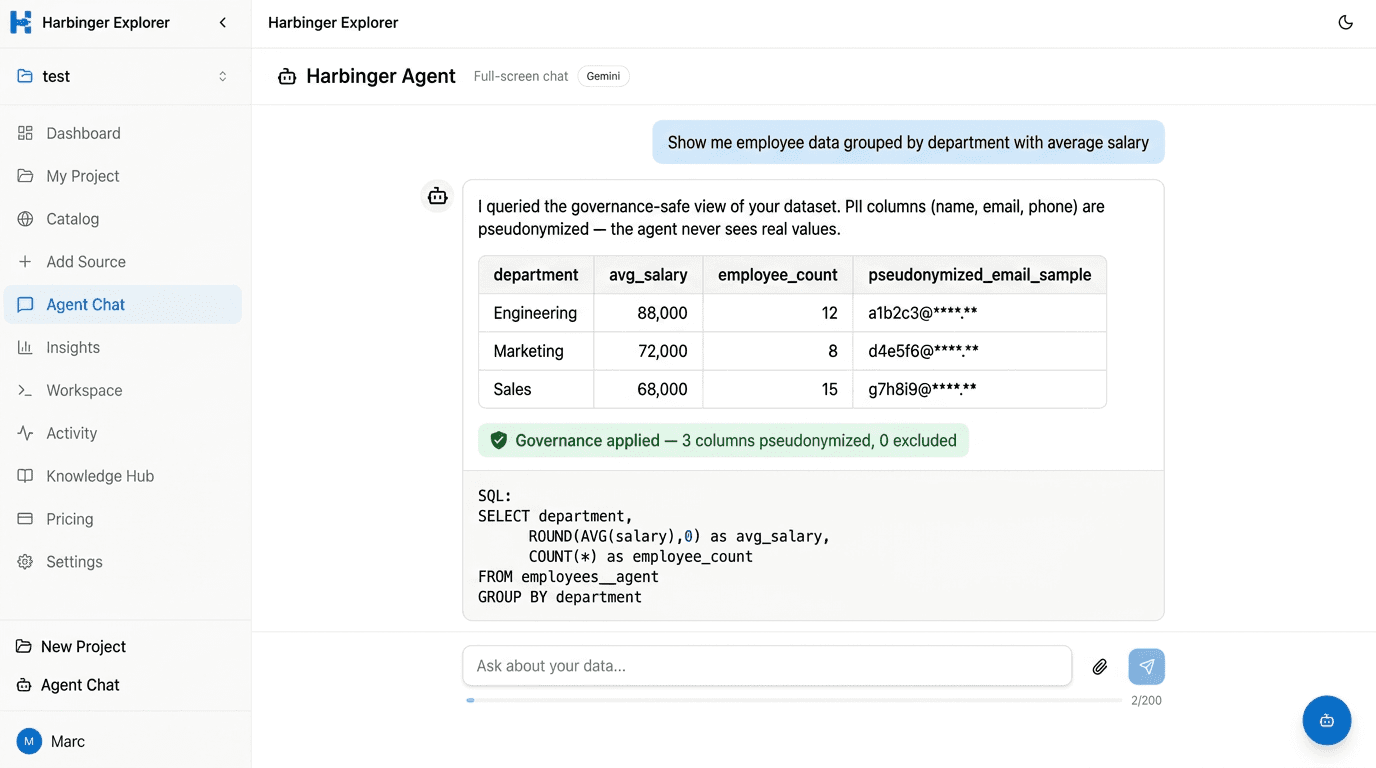Toggle dark mode with the moon icon
The width and height of the screenshot is (1376, 768).
(1345, 23)
